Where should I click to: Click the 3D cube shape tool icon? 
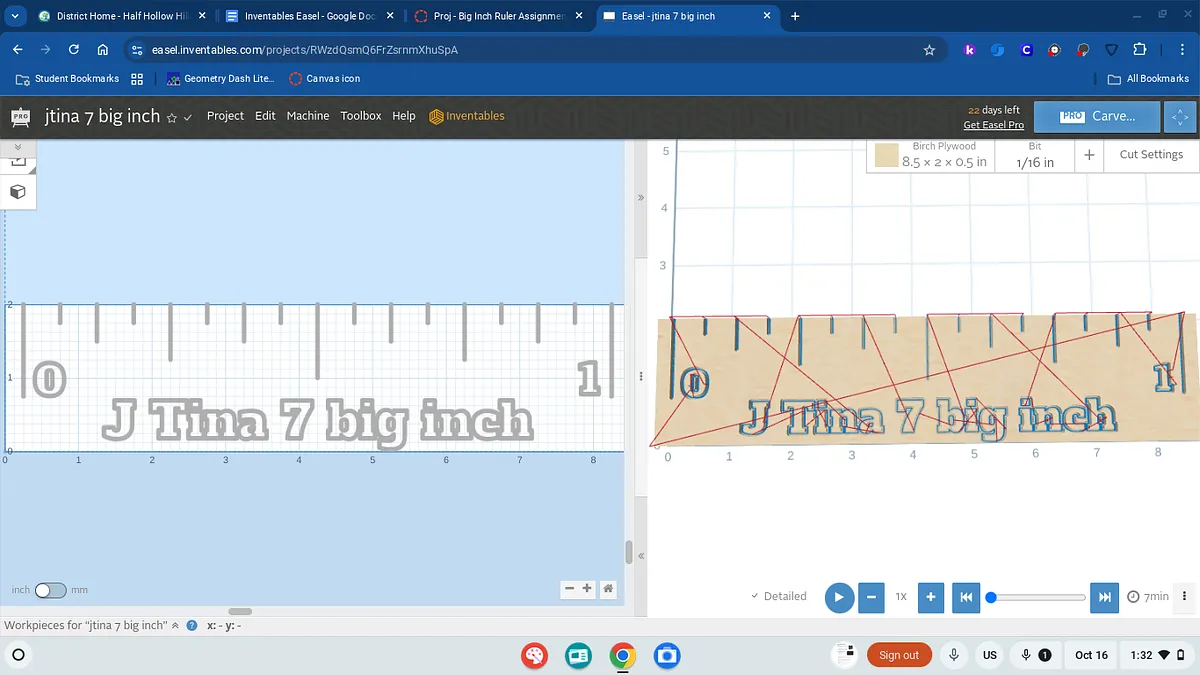click(x=18, y=191)
